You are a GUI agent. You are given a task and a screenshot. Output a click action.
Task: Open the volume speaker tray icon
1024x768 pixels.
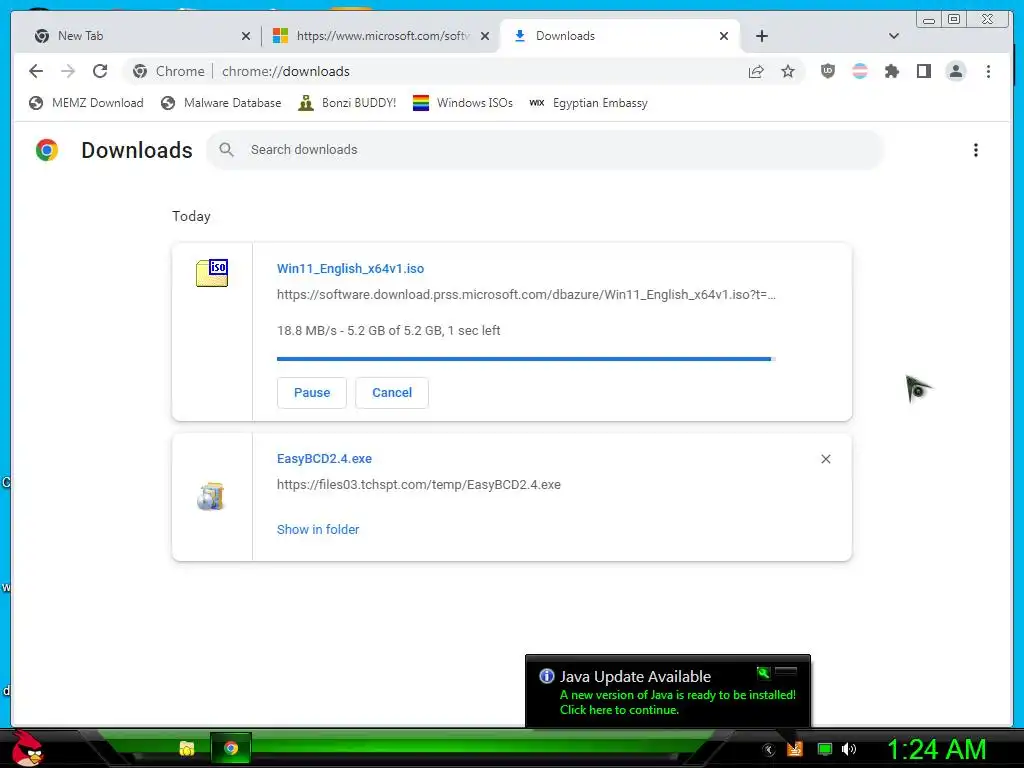(x=849, y=749)
